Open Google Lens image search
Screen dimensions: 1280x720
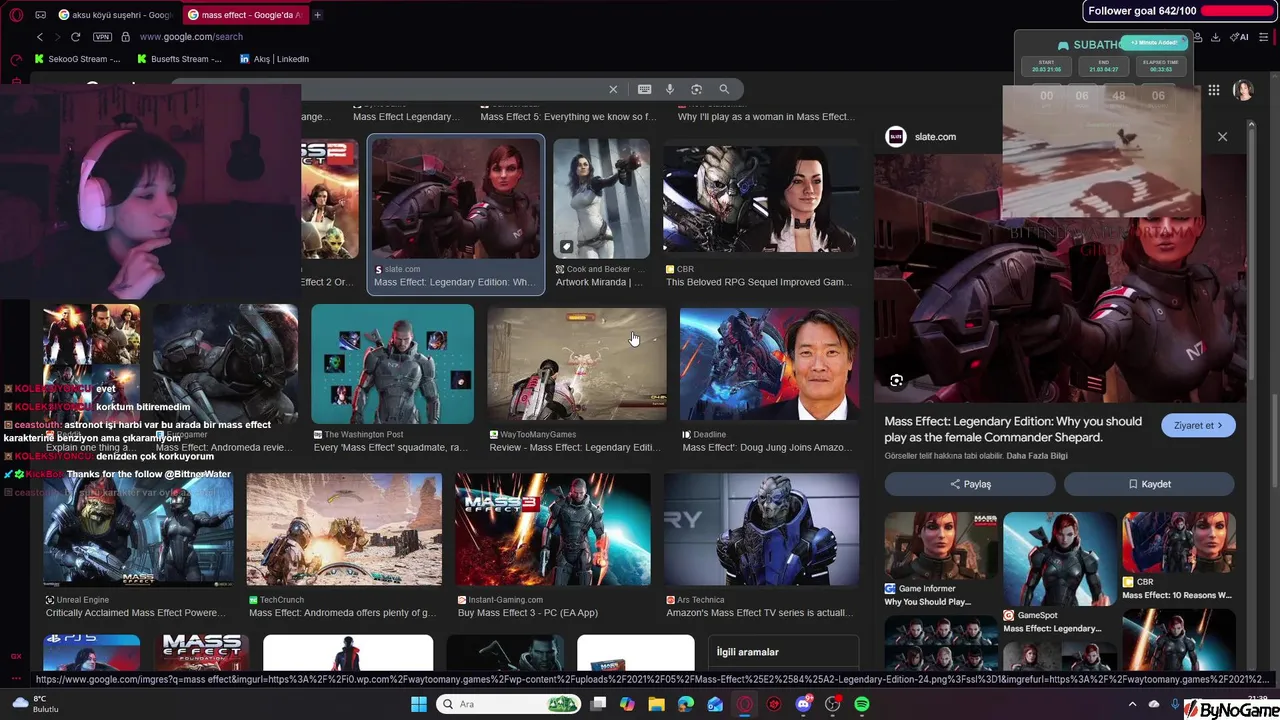click(x=697, y=89)
